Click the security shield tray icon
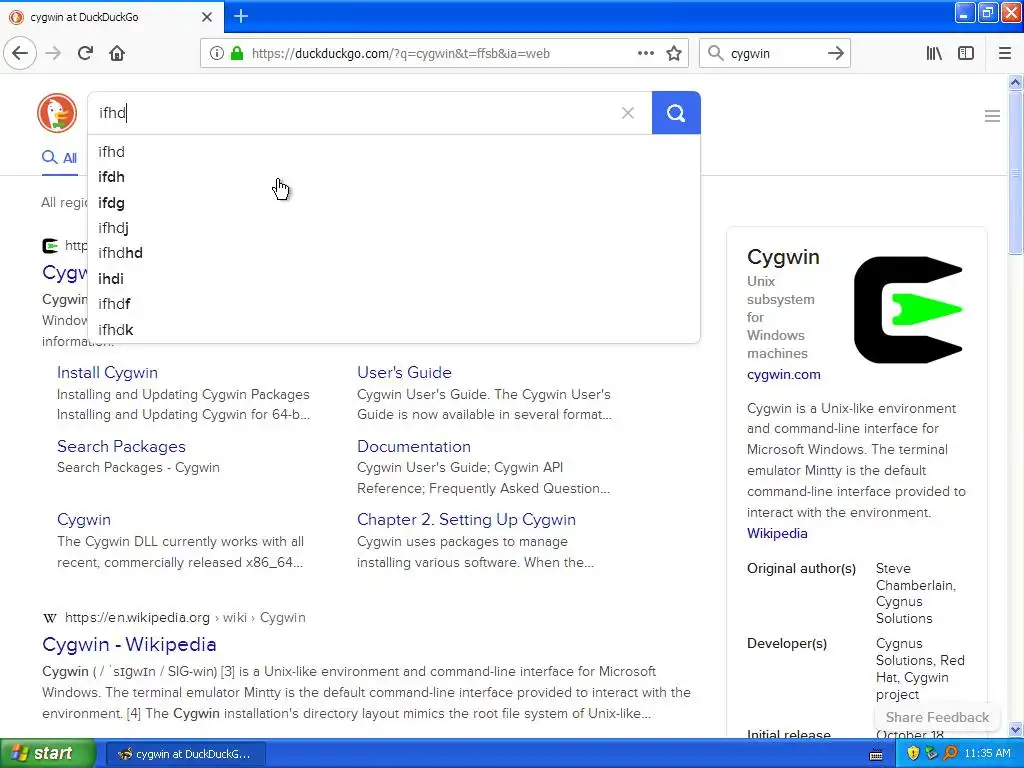 coord(913,753)
